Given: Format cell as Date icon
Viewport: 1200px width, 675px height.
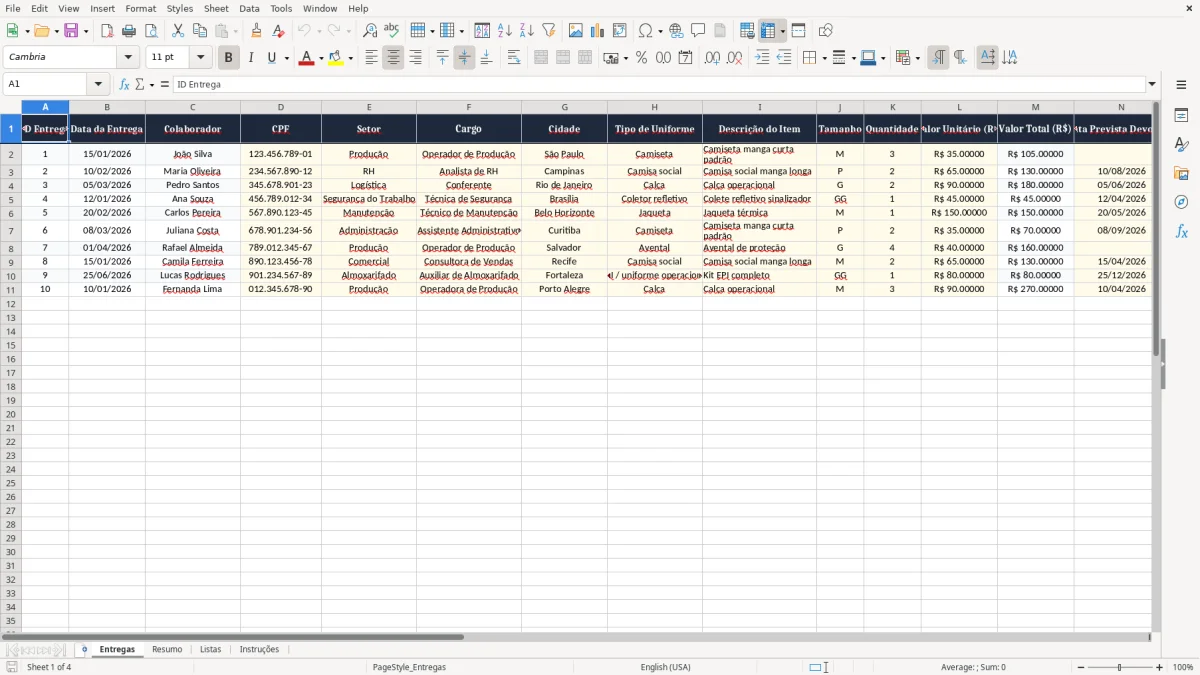Looking at the screenshot, I should 685,58.
